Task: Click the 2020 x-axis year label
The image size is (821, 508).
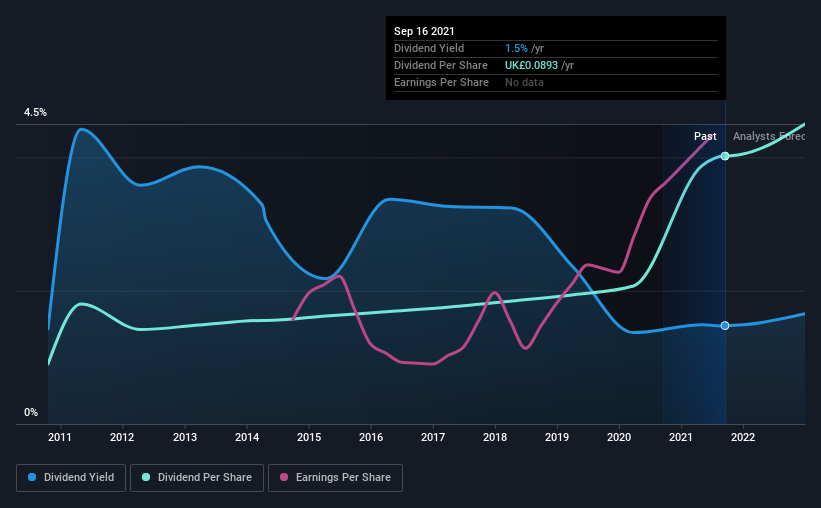Action: click(619, 437)
